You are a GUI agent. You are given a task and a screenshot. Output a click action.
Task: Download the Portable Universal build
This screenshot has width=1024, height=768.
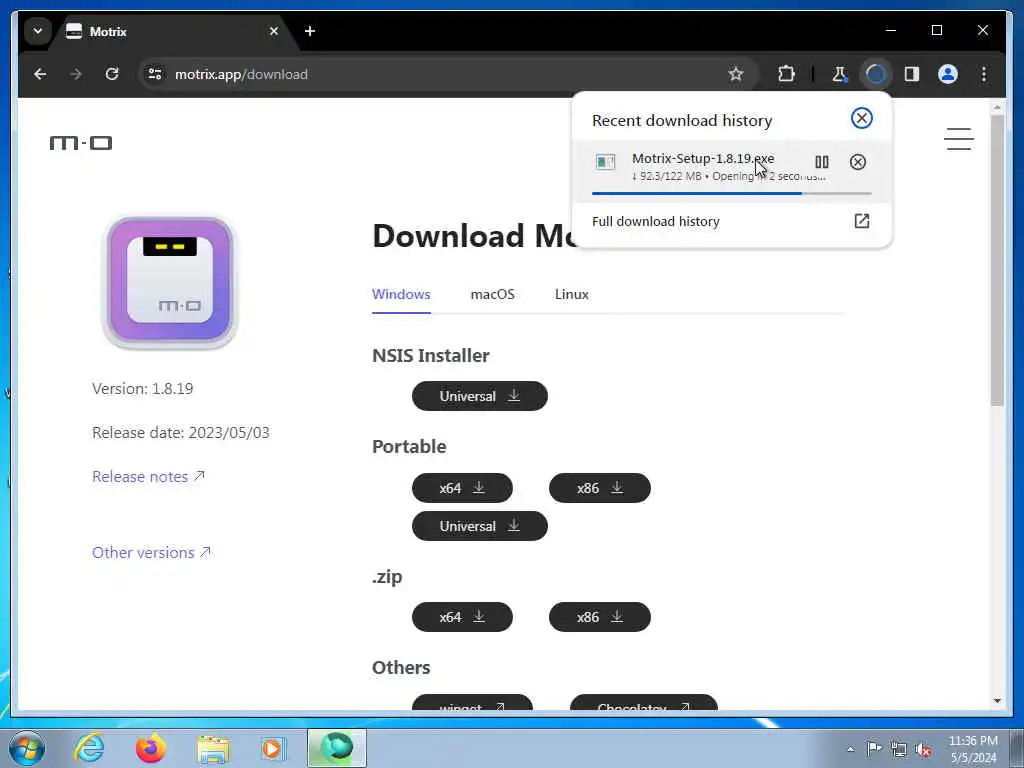(x=479, y=526)
